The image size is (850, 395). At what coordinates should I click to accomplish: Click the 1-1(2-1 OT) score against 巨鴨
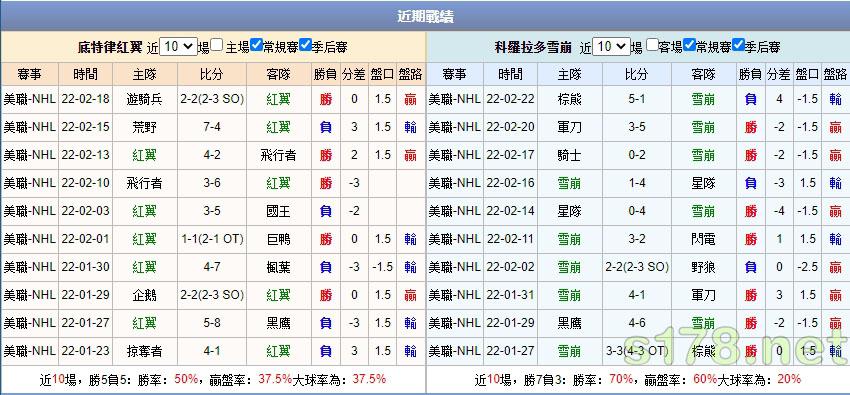[211, 239]
